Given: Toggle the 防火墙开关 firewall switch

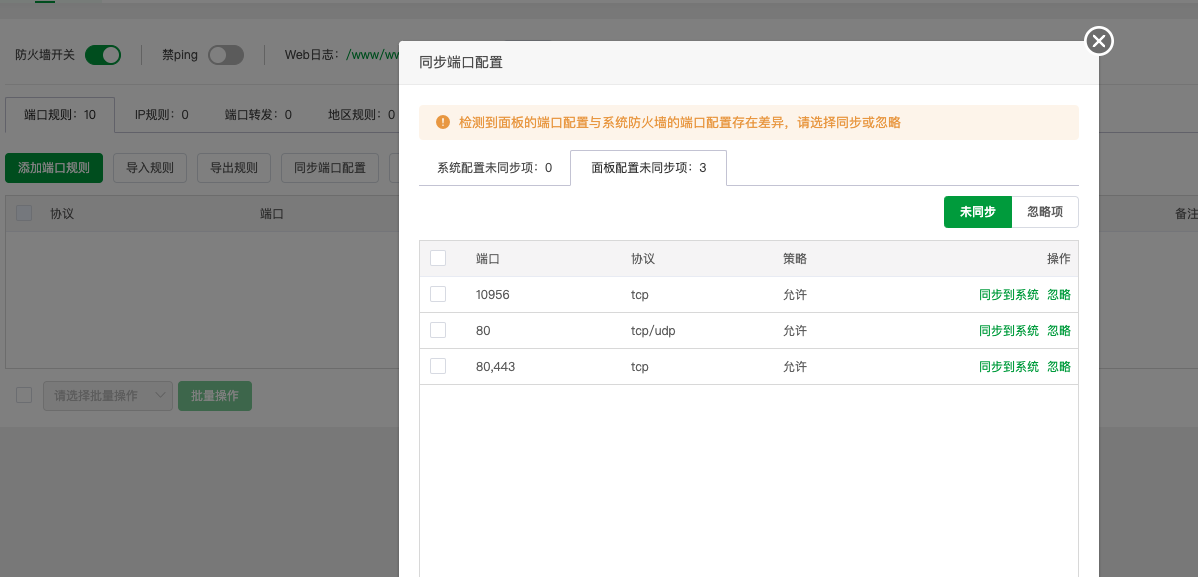Looking at the screenshot, I should (103, 55).
